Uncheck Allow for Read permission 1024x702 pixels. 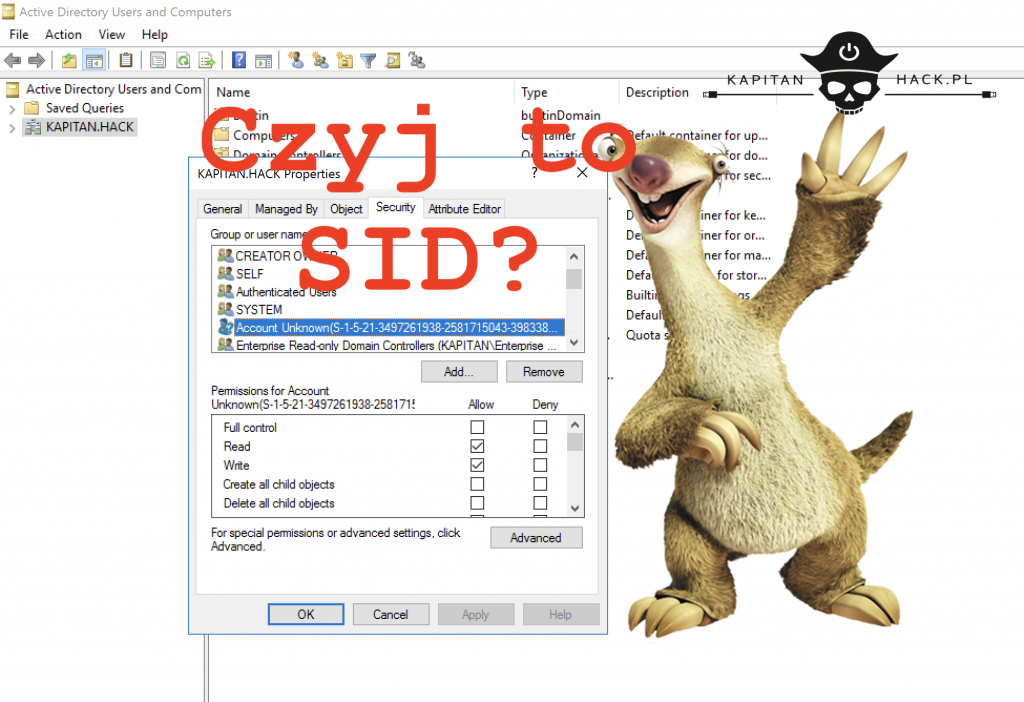[x=477, y=446]
